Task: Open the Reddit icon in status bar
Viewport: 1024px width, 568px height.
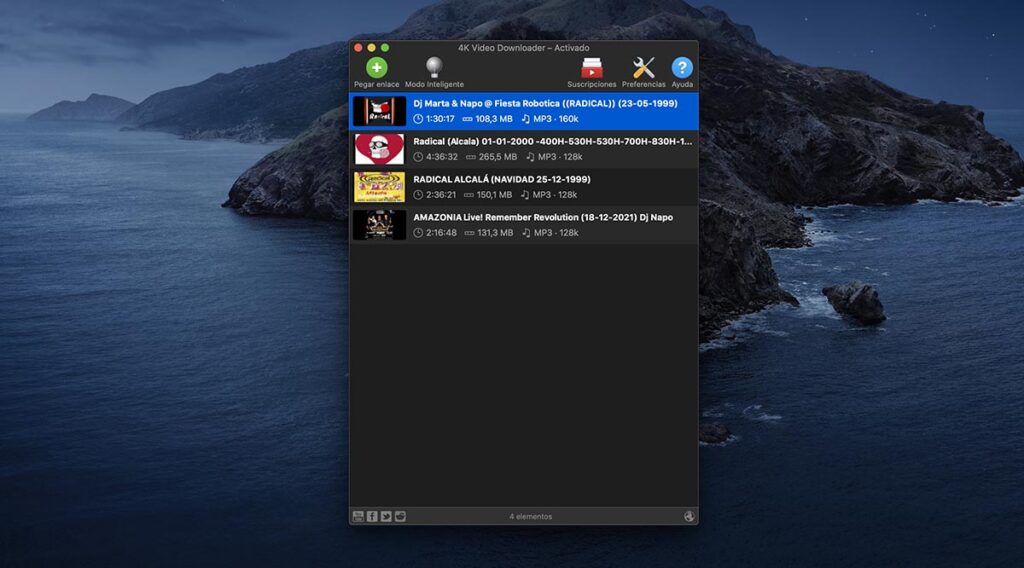Action: click(x=400, y=516)
